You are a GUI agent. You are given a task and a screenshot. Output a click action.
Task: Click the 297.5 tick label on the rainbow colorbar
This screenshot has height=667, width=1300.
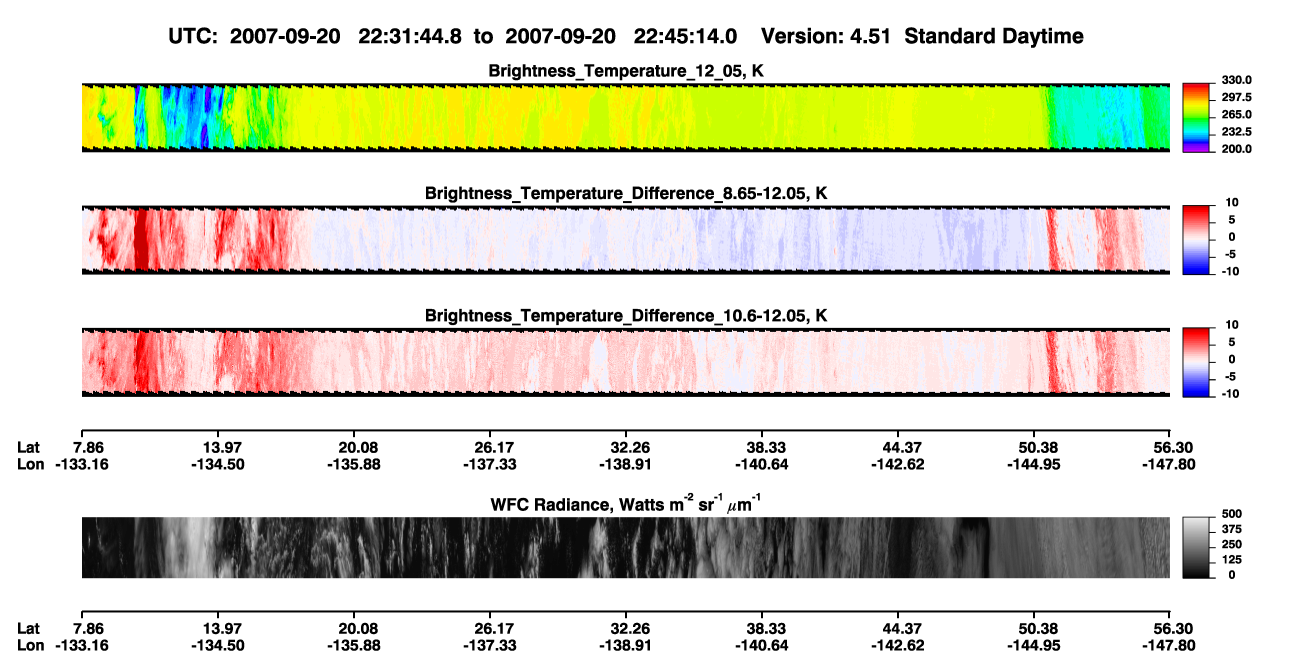pos(1239,97)
